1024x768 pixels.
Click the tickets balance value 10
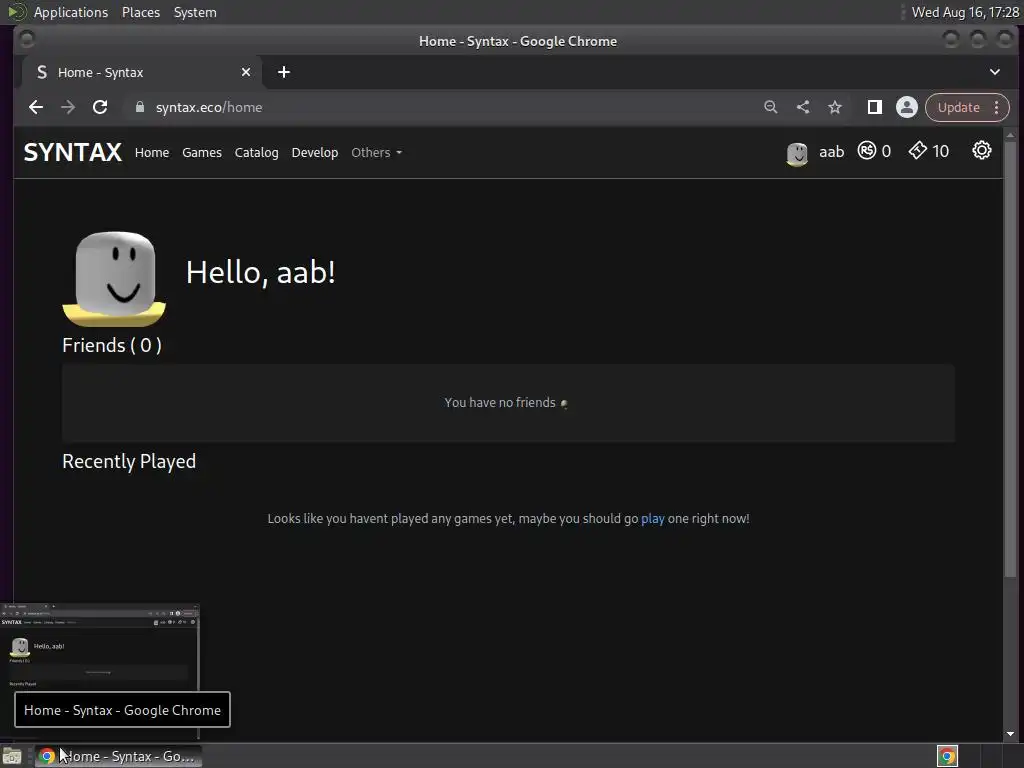click(x=940, y=152)
